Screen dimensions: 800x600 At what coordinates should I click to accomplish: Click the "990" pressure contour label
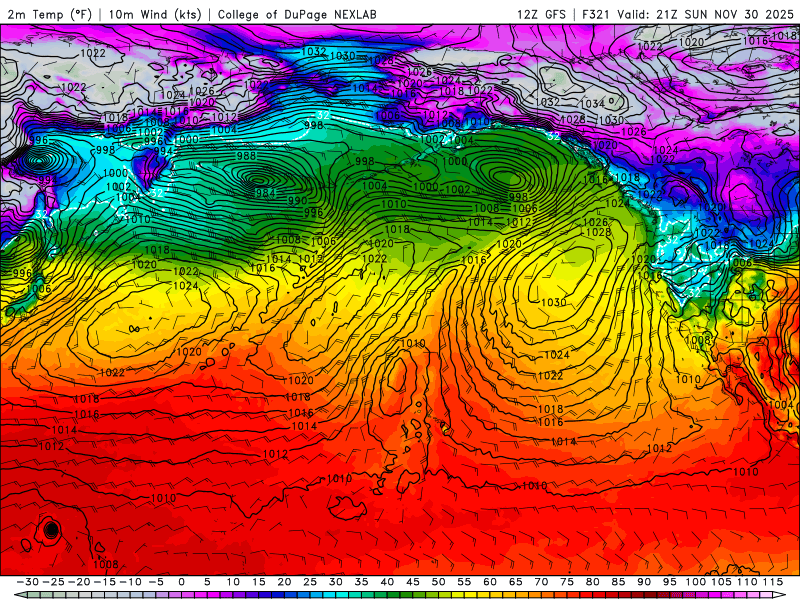[297, 201]
